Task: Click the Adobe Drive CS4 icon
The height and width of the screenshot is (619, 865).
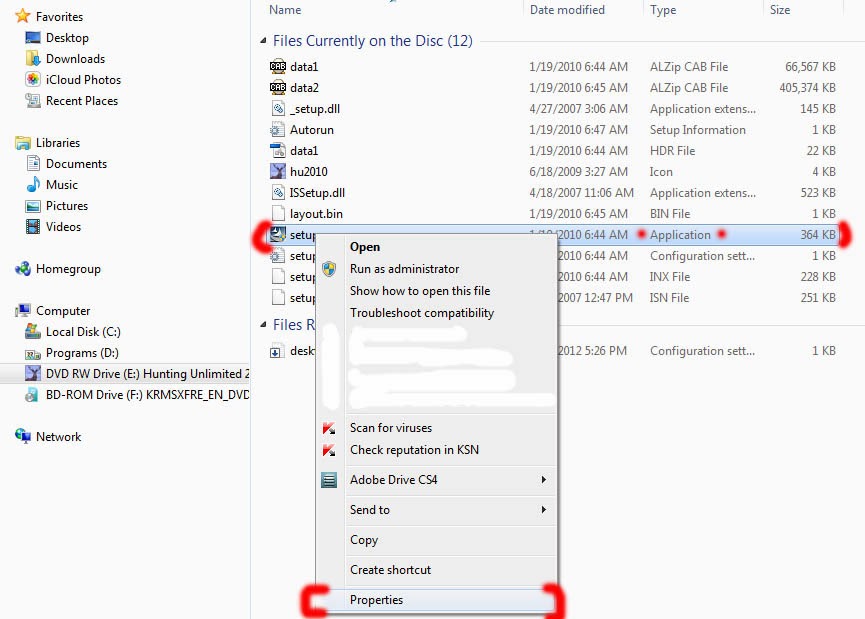Action: [x=328, y=480]
